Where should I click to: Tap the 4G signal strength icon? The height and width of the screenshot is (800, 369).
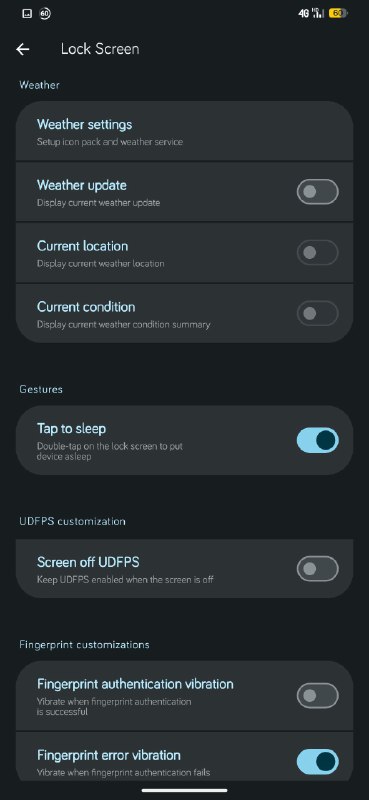point(311,14)
